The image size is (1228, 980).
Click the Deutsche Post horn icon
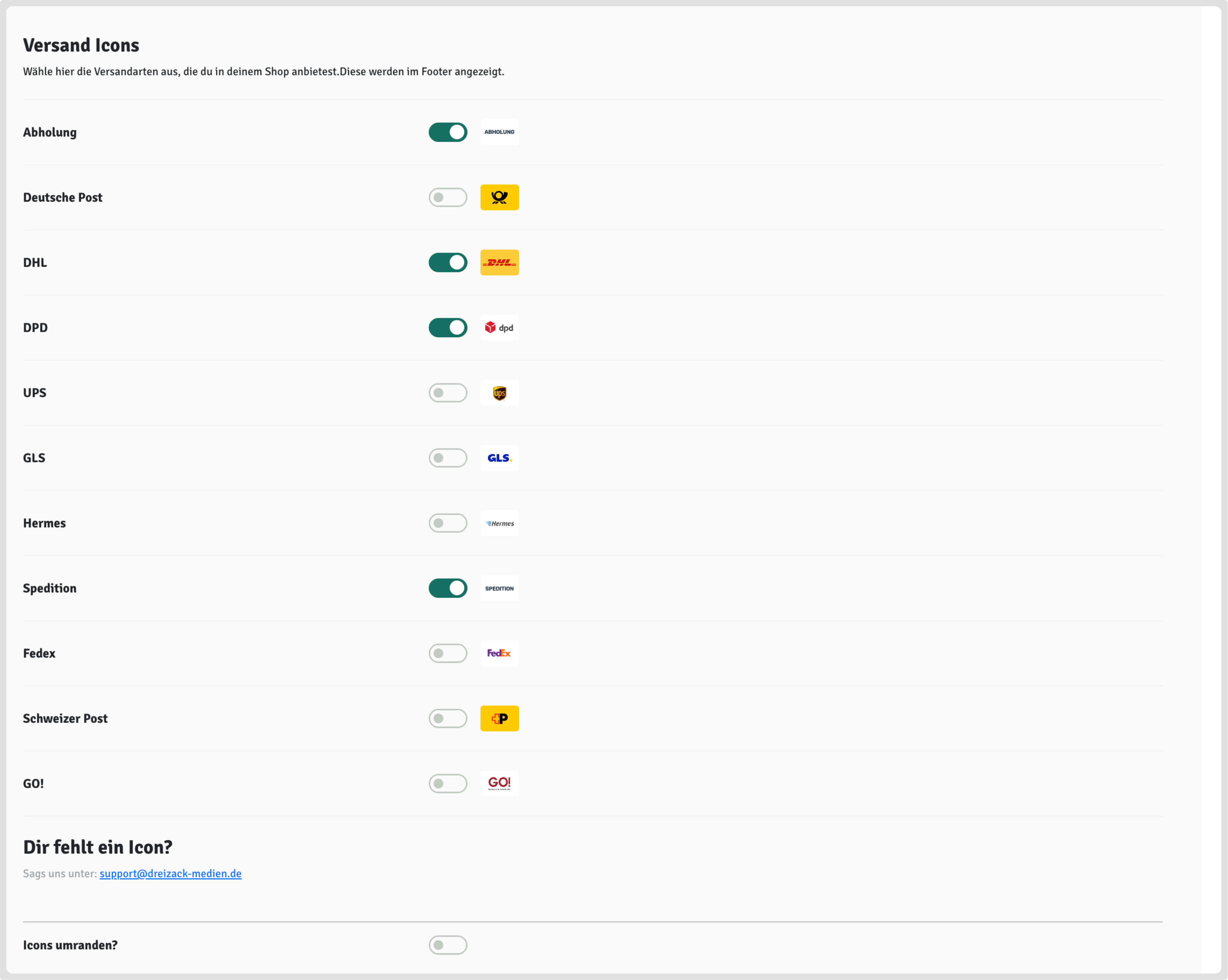499,197
